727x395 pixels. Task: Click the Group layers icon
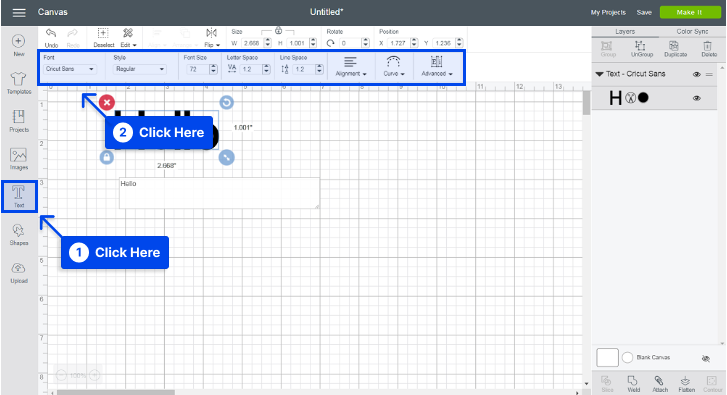point(607,49)
